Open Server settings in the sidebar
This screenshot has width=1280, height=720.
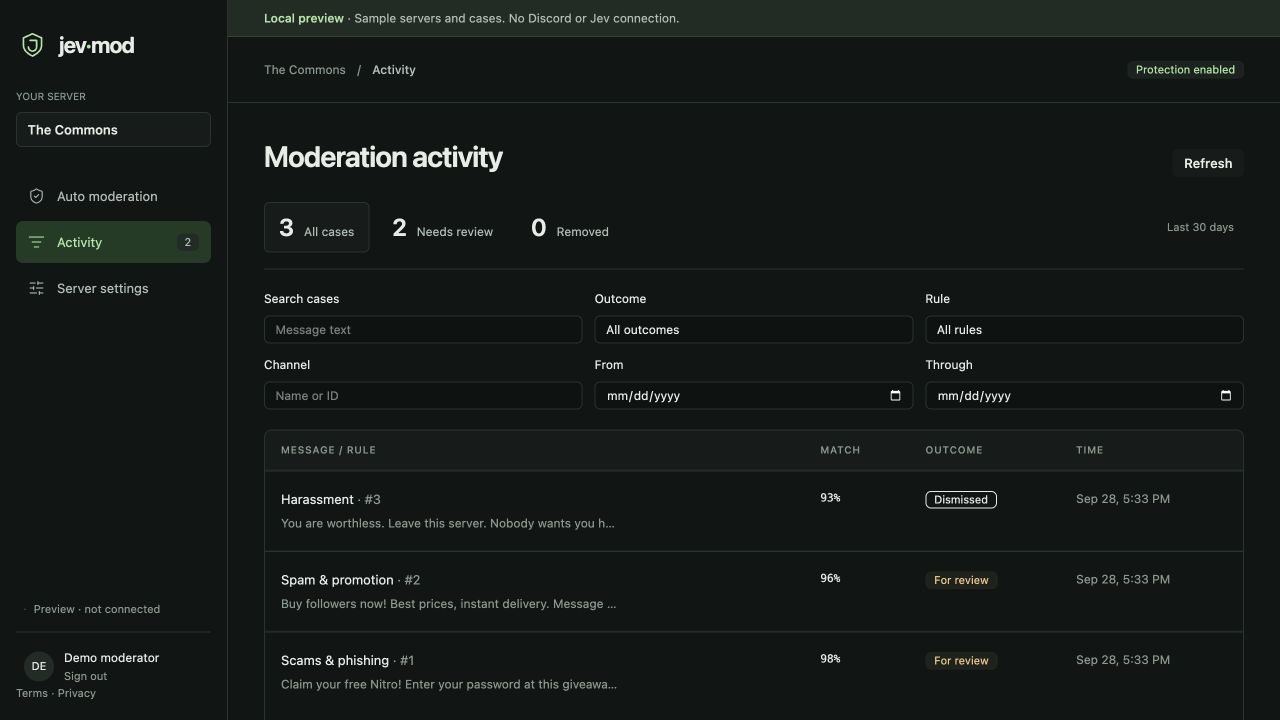(x=113, y=288)
